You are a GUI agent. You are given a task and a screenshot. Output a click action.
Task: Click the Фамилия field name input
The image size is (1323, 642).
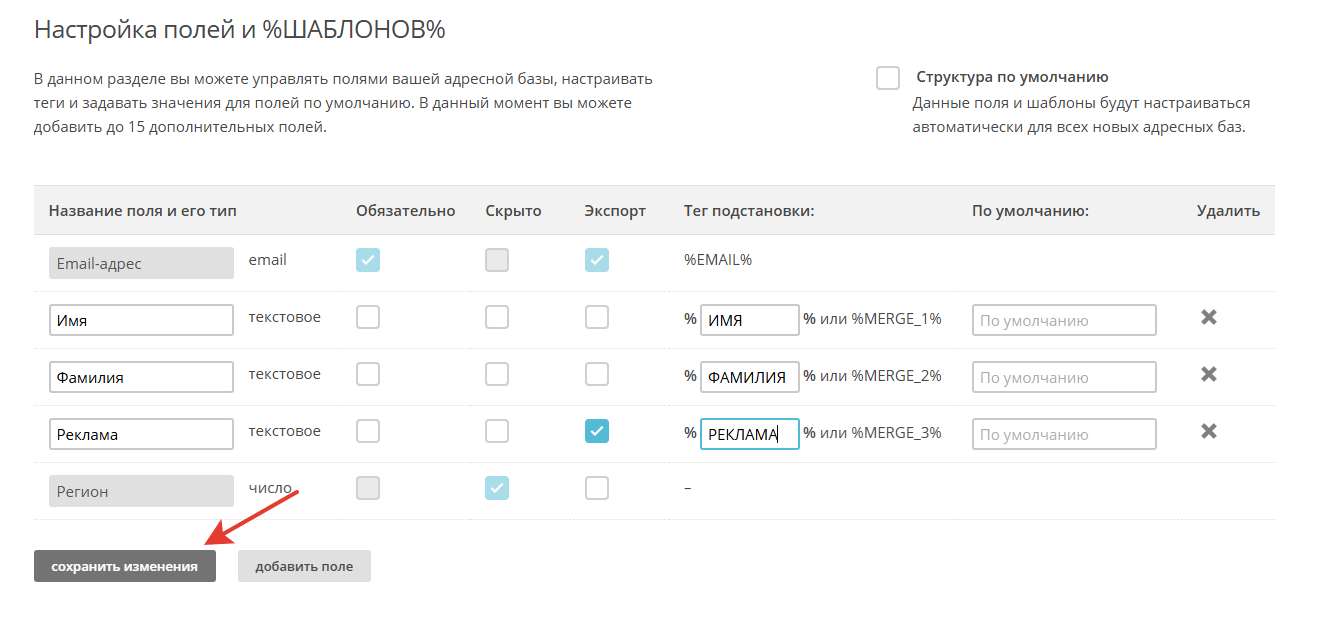[x=141, y=377]
